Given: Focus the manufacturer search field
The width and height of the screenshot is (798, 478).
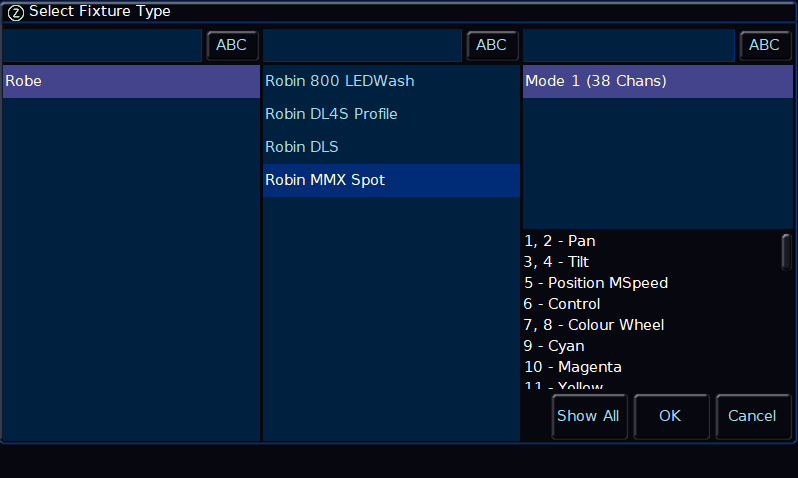Looking at the screenshot, I should pos(102,46).
